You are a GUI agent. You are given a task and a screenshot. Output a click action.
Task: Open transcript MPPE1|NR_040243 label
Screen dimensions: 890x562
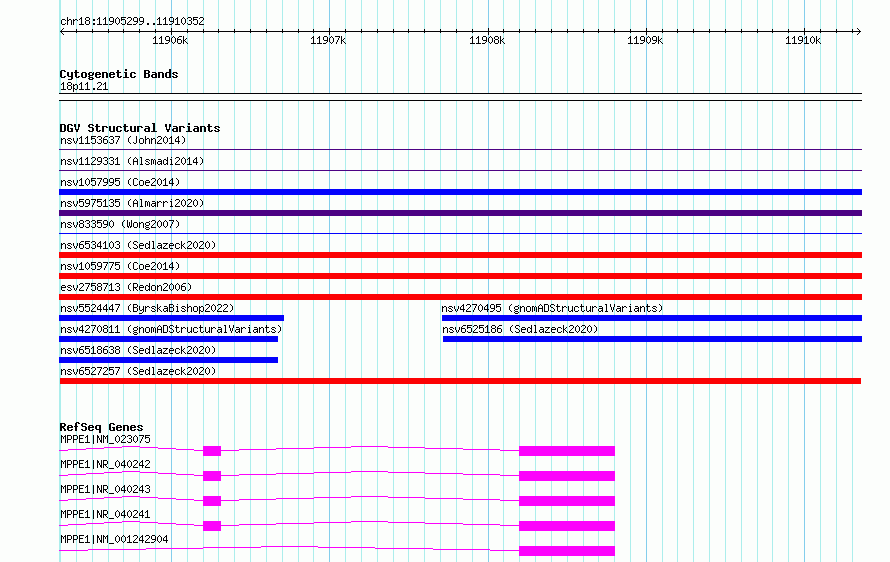pyautogui.click(x=106, y=489)
